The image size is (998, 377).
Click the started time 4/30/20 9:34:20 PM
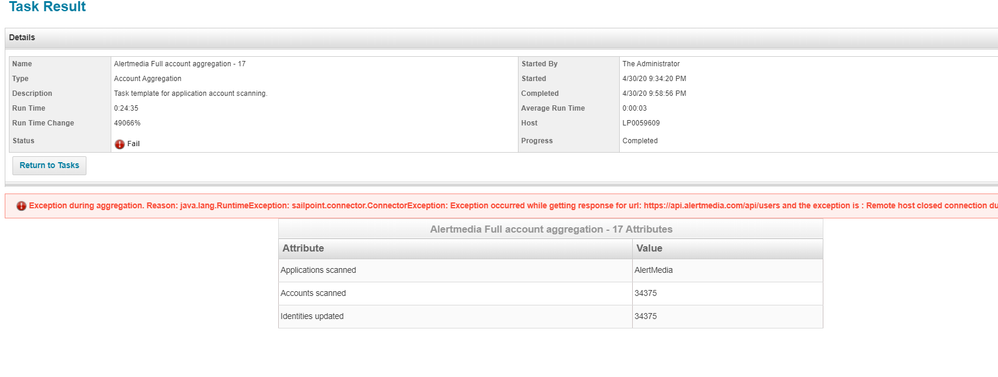pyautogui.click(x=654, y=78)
